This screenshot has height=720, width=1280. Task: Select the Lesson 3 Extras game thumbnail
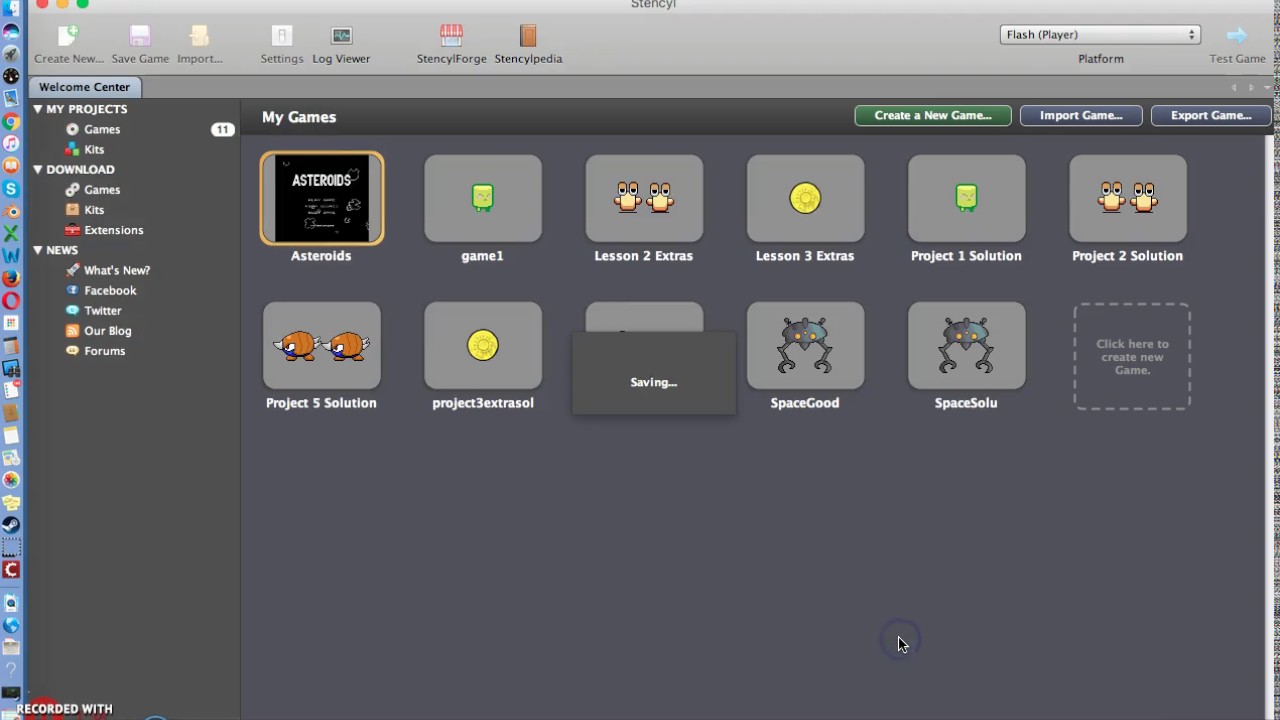(805, 198)
